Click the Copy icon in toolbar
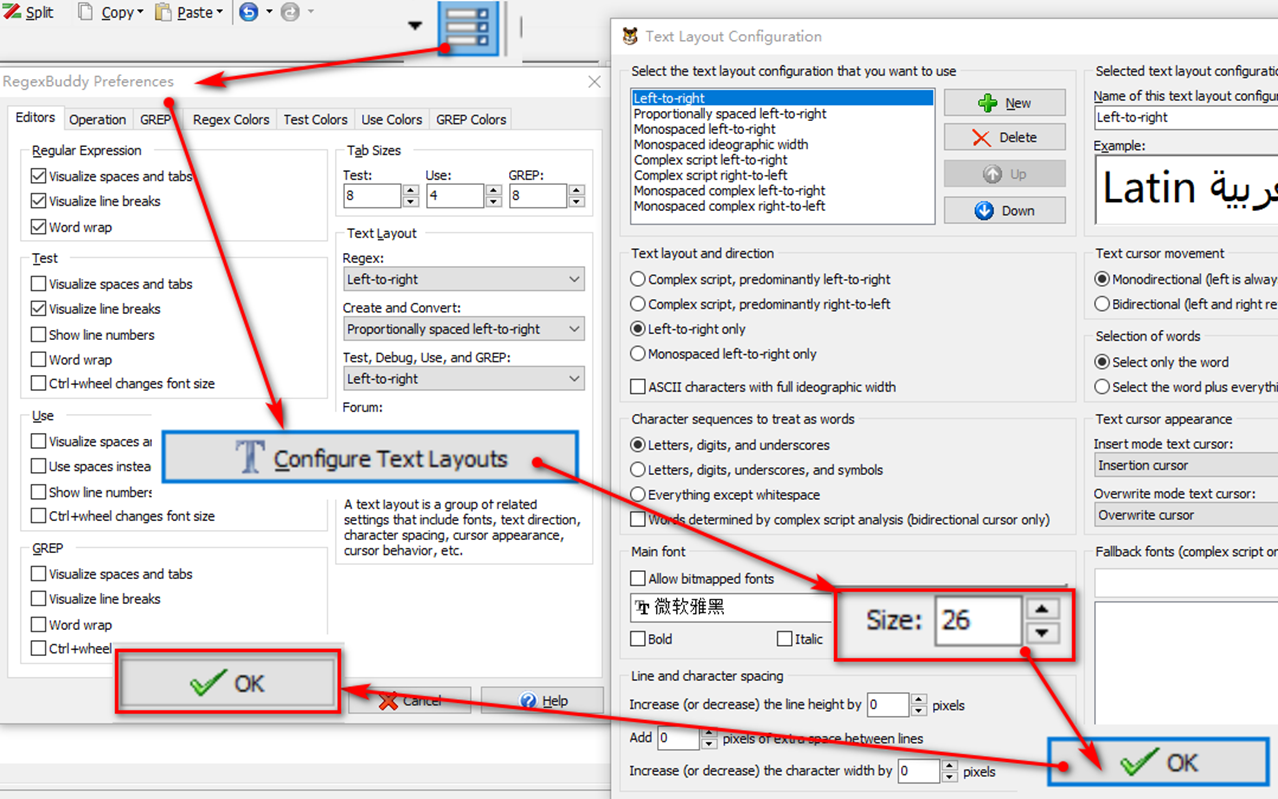The width and height of the screenshot is (1278, 799). click(x=86, y=12)
